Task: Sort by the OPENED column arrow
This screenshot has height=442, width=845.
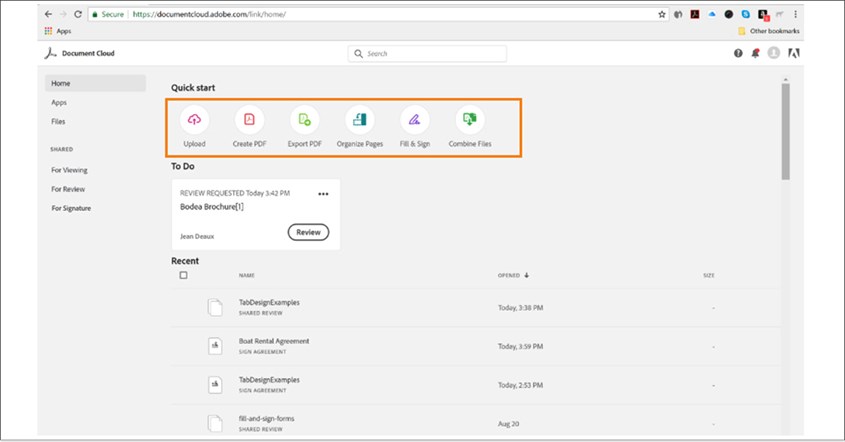Action: click(x=527, y=275)
